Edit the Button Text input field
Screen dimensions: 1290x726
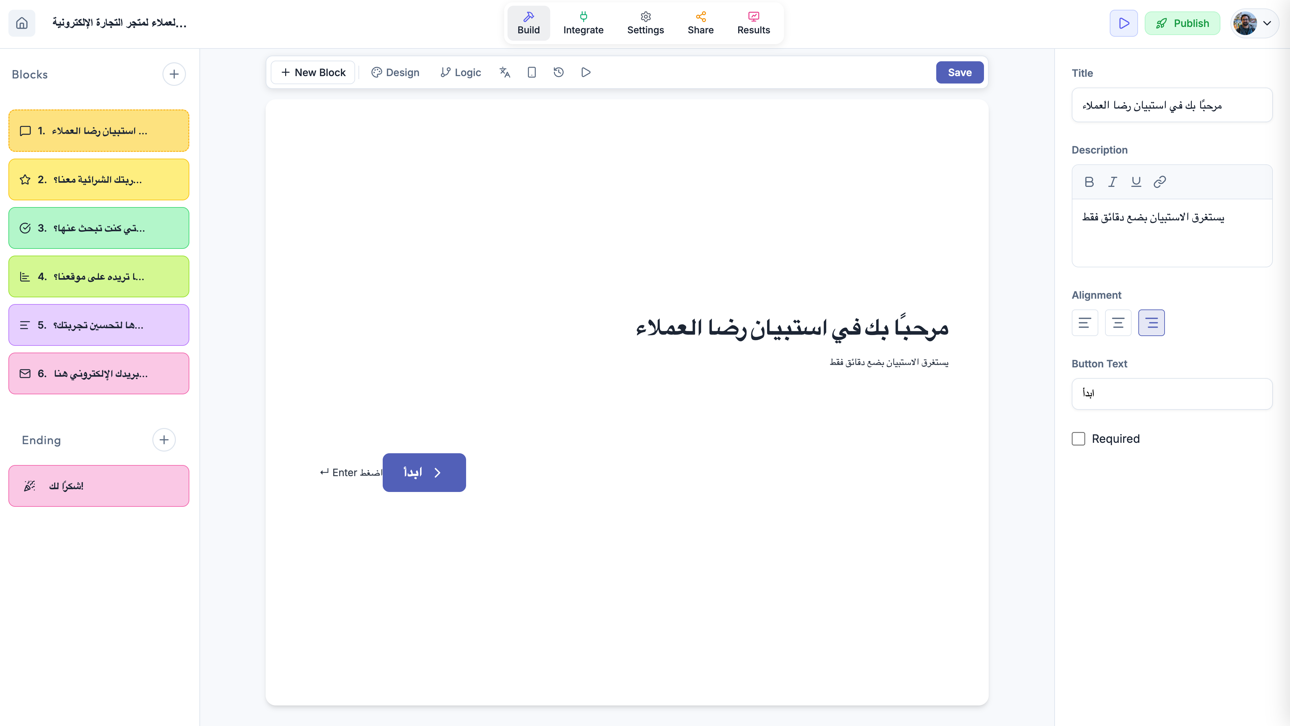(1171, 393)
